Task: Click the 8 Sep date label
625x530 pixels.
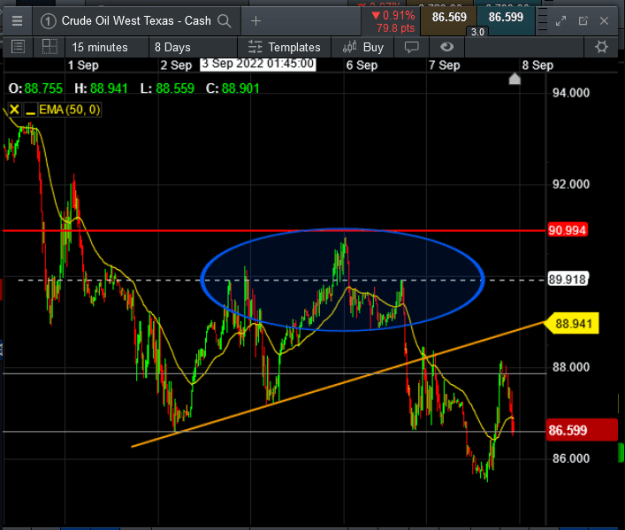Action: (x=537, y=65)
